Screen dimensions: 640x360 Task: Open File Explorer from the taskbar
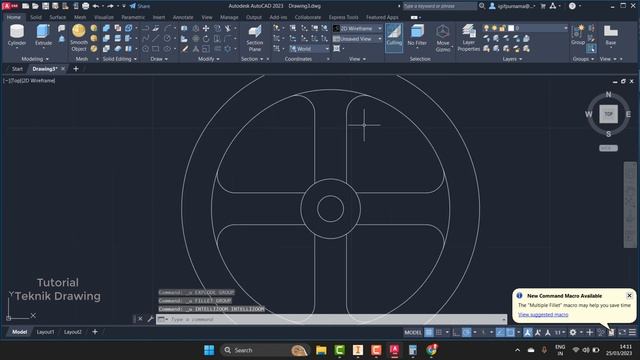click(321, 350)
